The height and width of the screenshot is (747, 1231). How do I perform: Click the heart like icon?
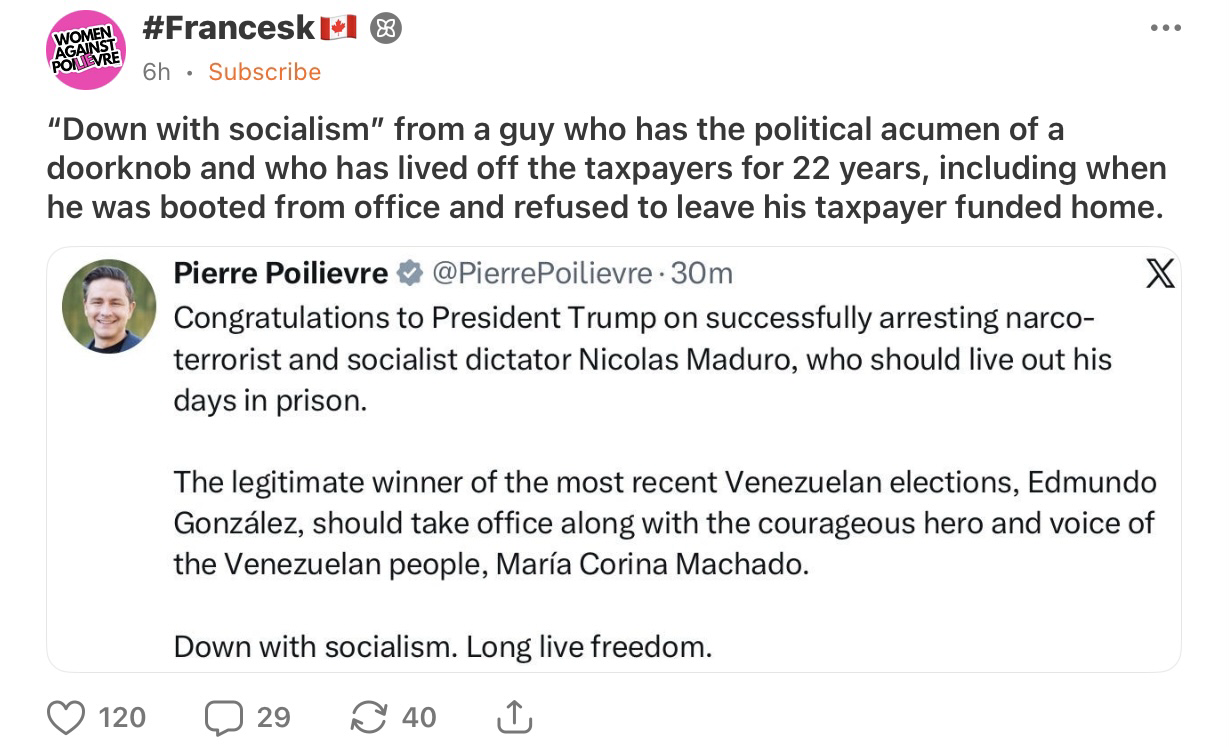point(67,716)
